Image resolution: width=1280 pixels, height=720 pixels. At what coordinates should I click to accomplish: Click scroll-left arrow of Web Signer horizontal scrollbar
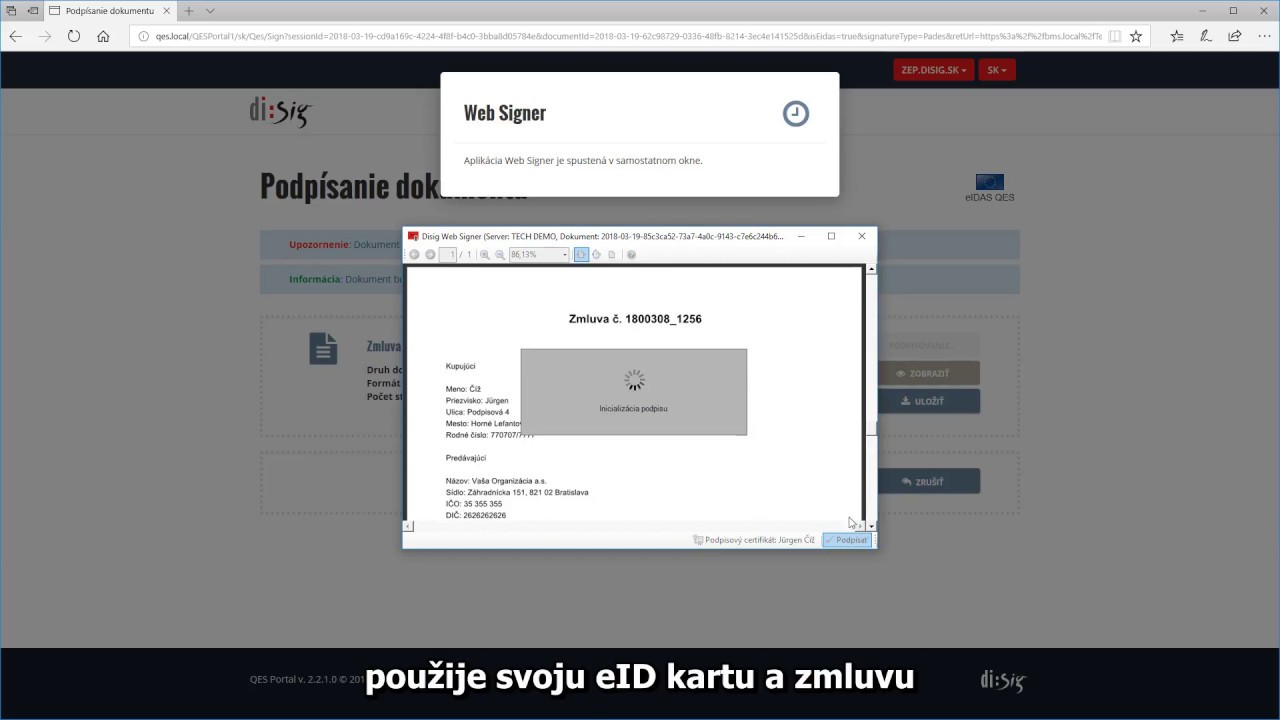point(408,526)
